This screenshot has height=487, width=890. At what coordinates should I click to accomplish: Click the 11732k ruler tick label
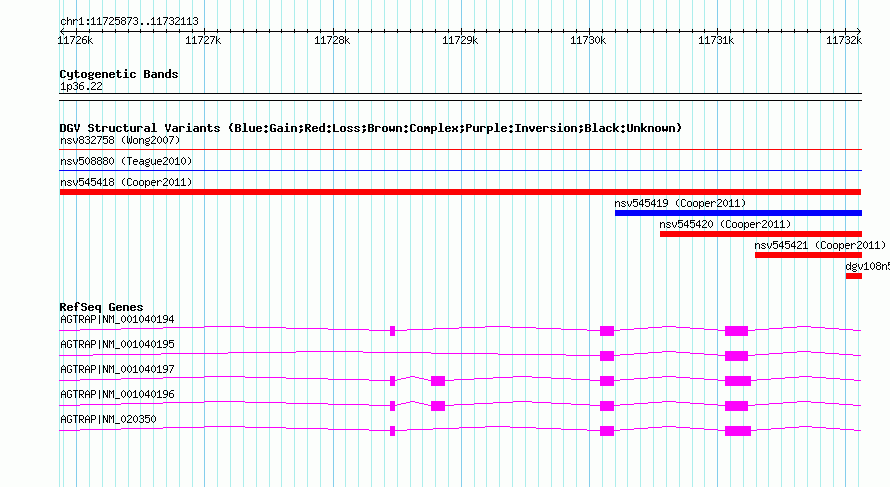pos(844,40)
